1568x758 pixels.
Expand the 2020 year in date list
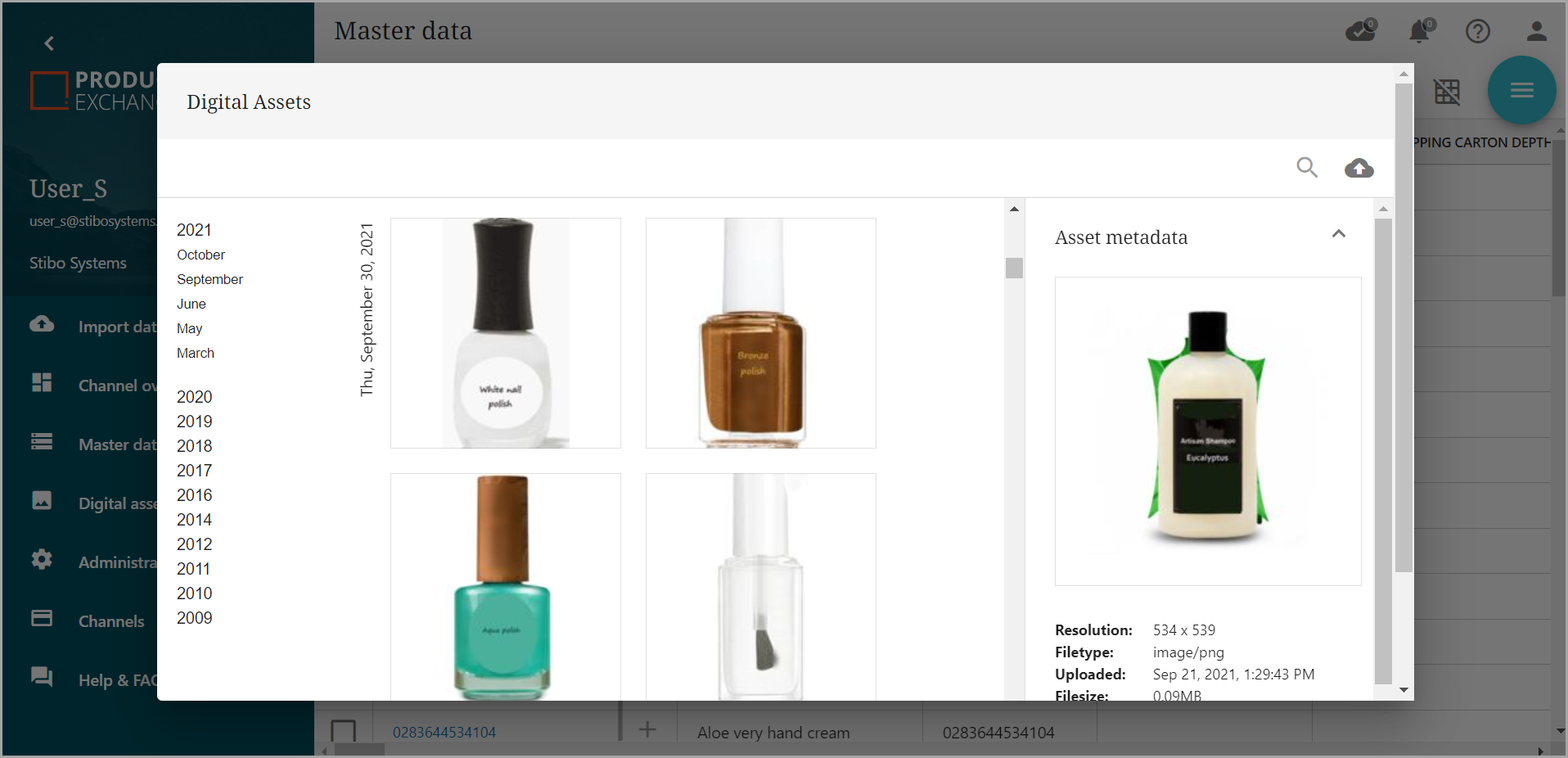click(194, 397)
